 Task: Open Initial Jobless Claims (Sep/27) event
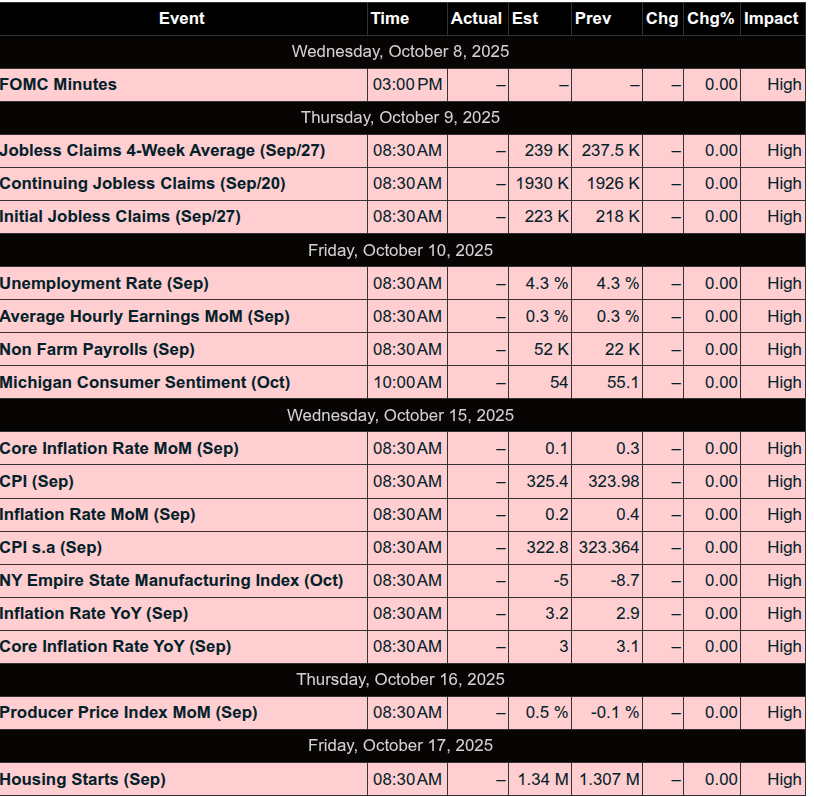pos(120,217)
